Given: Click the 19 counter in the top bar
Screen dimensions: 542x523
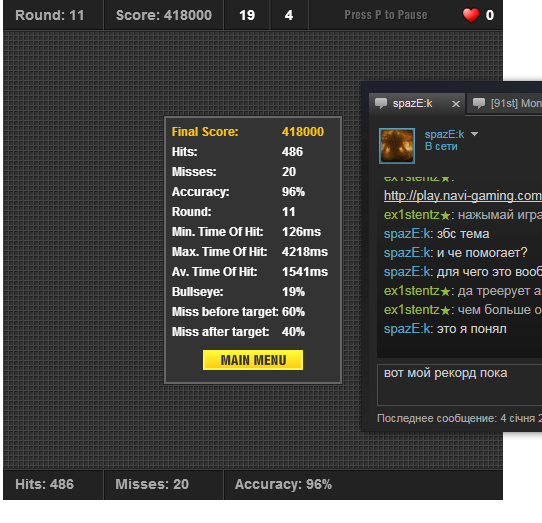Looking at the screenshot, I should [247, 15].
